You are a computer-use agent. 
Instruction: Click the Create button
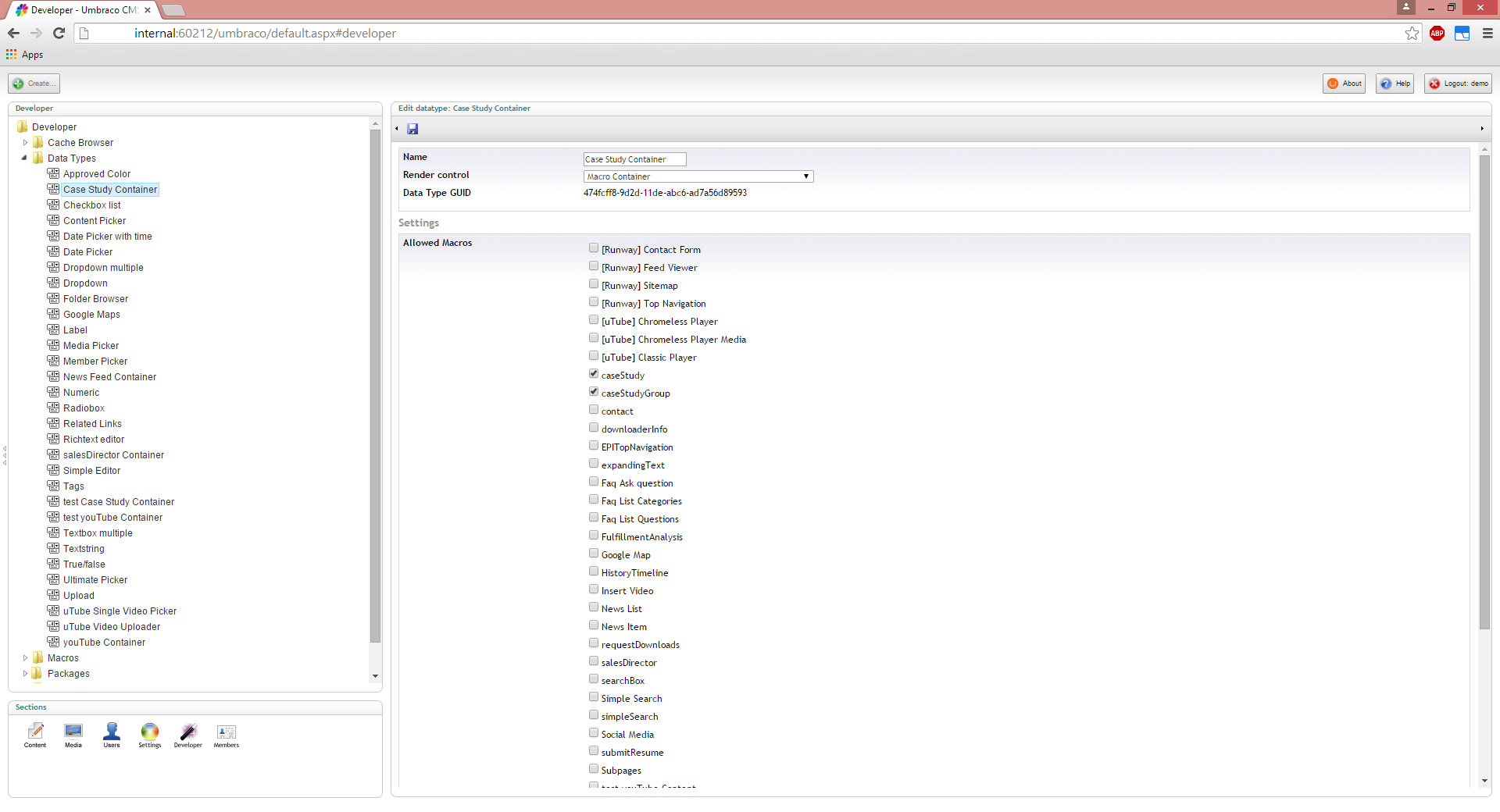click(34, 84)
